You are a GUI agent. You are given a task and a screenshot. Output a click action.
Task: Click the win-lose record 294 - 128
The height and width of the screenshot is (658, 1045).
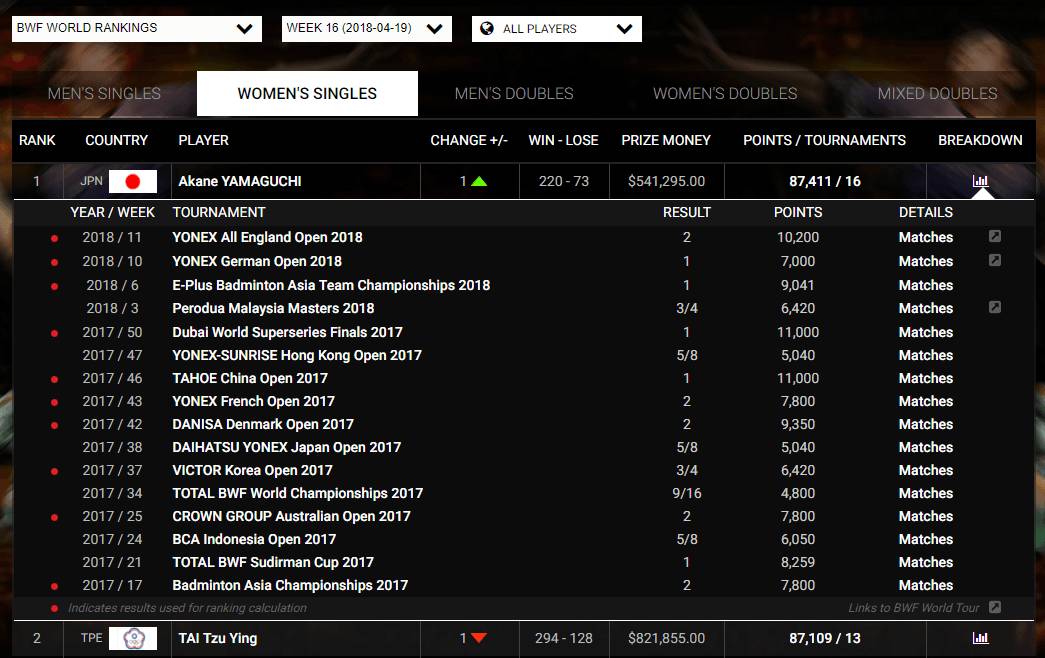pos(564,638)
